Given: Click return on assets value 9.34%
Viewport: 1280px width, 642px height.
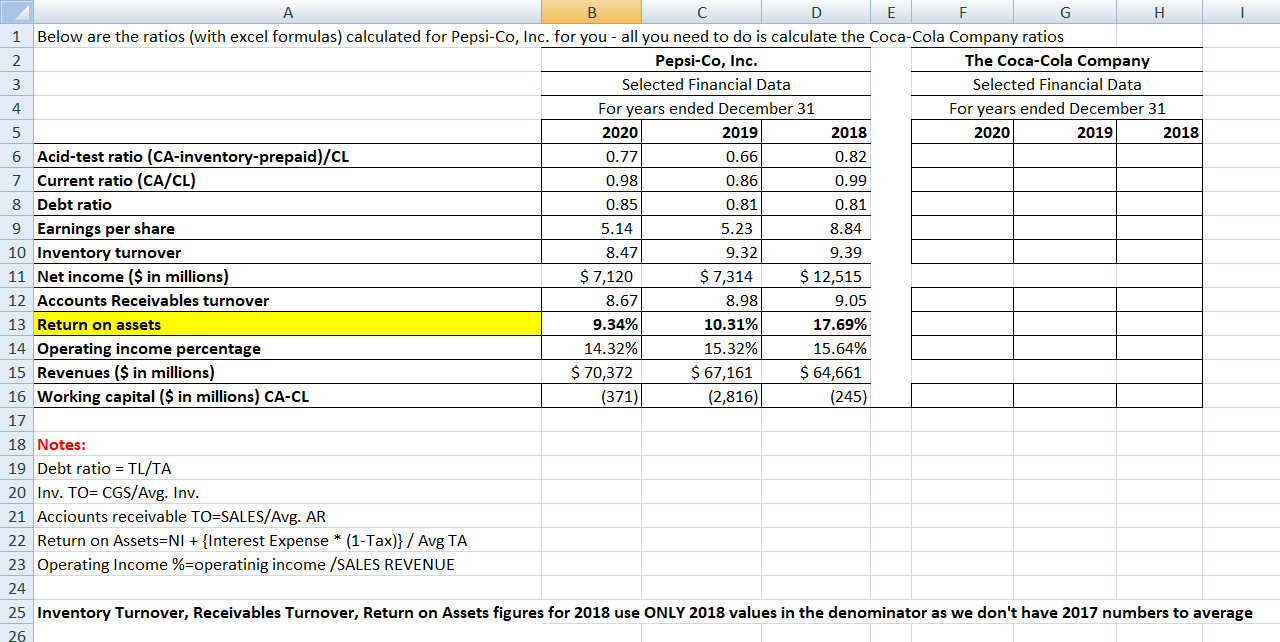Looking at the screenshot, I should [x=591, y=324].
